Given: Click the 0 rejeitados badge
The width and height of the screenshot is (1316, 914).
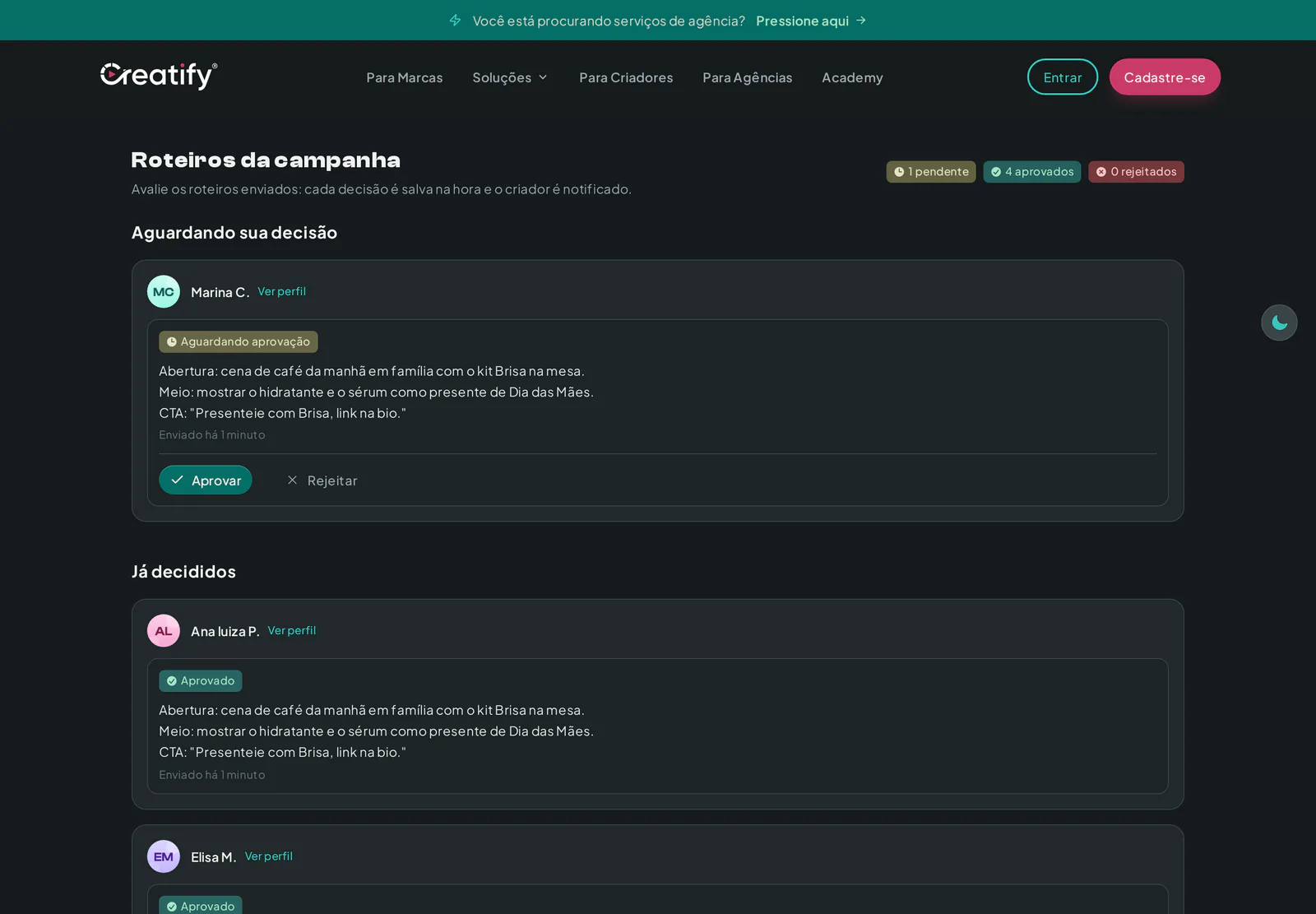Looking at the screenshot, I should pyautogui.click(x=1136, y=172).
